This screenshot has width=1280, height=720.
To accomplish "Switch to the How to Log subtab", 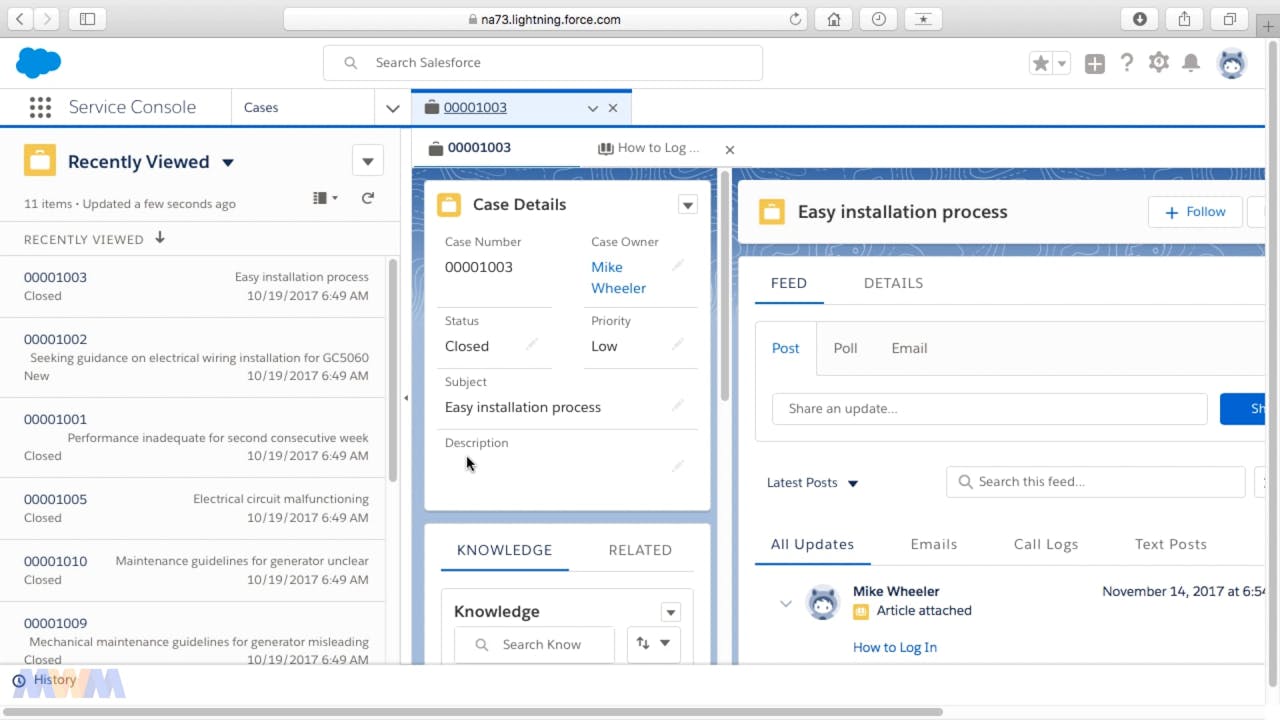I will [x=648, y=148].
